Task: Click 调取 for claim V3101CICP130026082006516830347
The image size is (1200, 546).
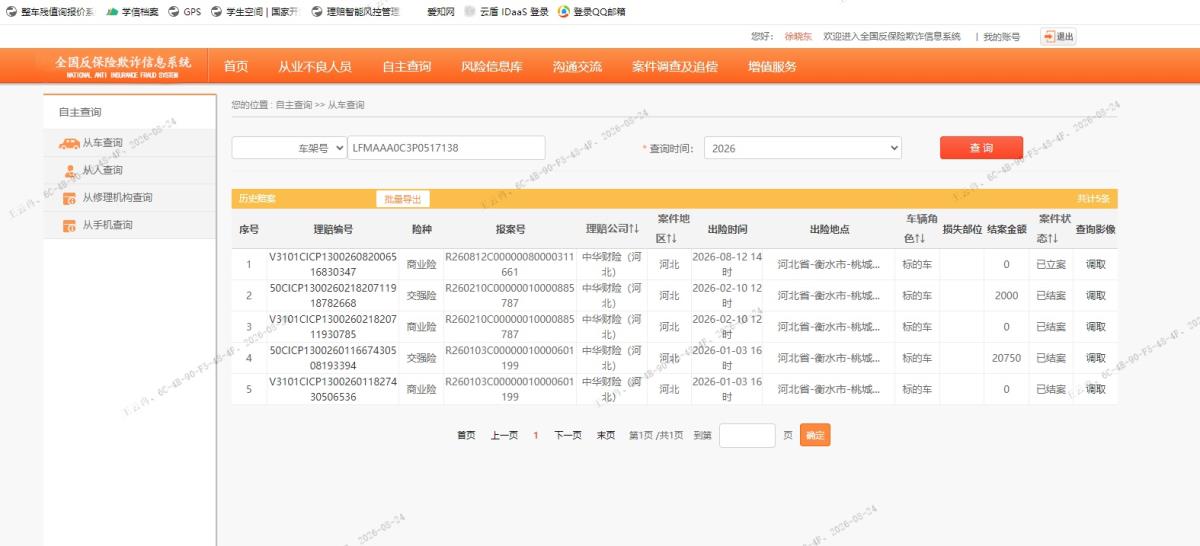Action: 1096,265
